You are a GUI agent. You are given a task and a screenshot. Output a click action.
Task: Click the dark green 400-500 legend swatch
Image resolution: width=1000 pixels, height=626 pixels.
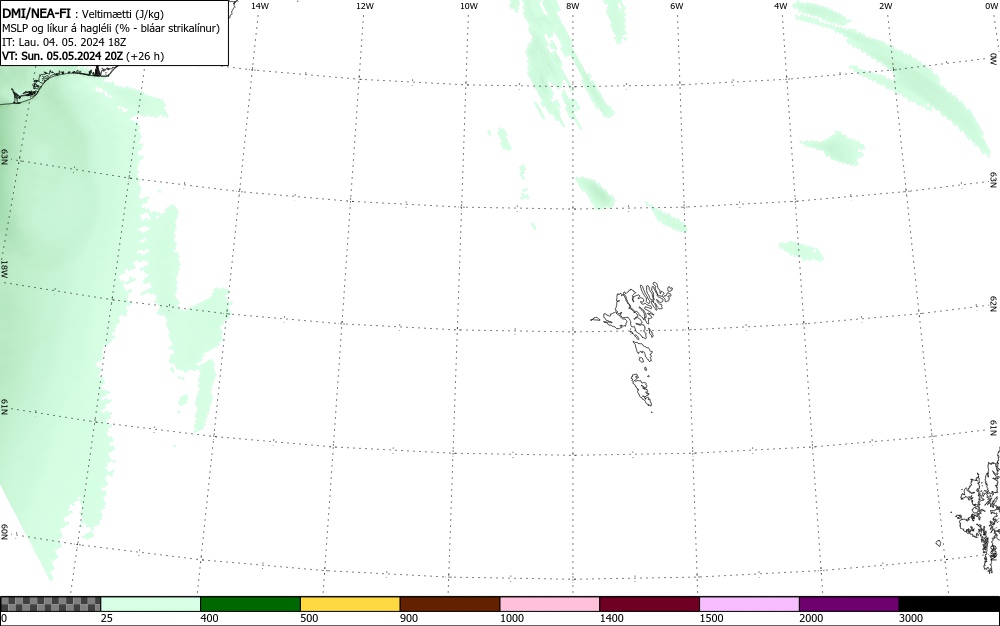pyautogui.click(x=250, y=604)
